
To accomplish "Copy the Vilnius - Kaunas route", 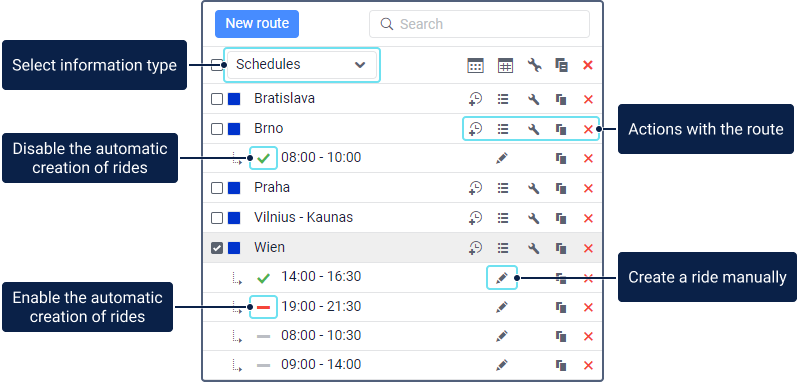I will pyautogui.click(x=561, y=219).
